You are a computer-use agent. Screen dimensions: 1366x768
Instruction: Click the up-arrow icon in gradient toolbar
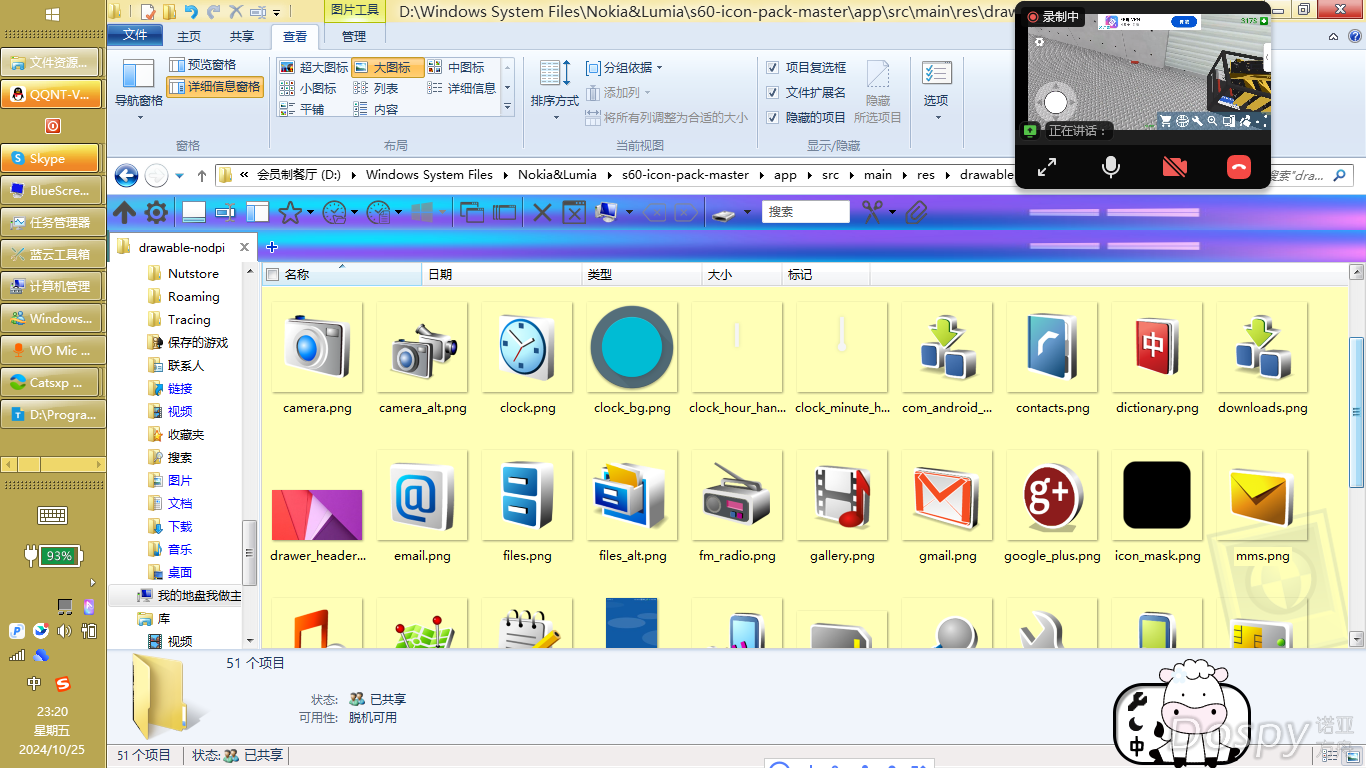(x=125, y=212)
